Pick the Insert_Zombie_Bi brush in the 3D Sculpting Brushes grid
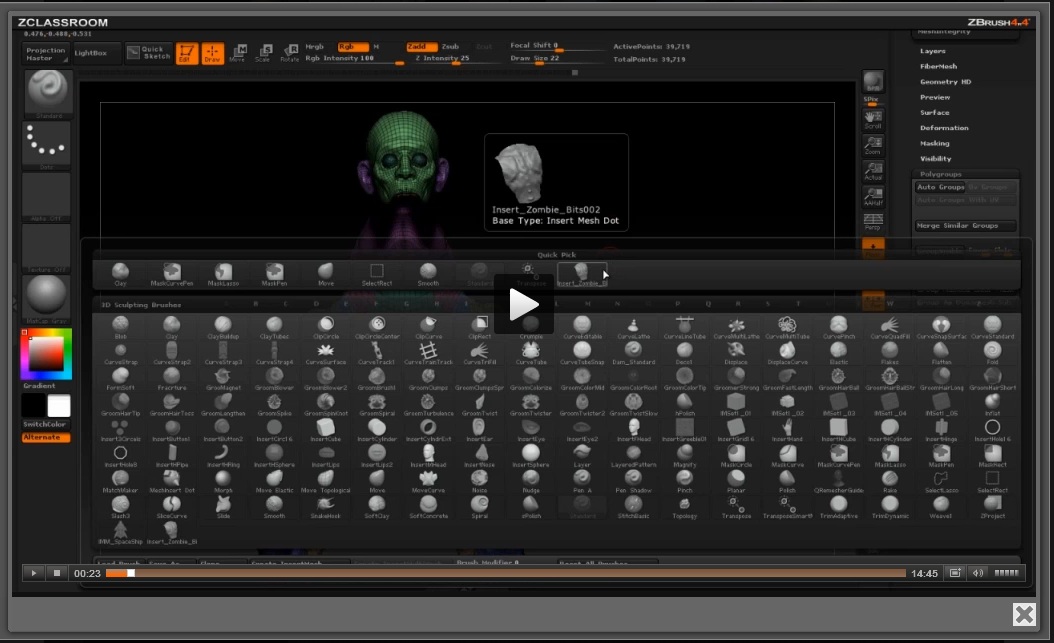Viewport: 1054px width, 643px height. [171, 532]
